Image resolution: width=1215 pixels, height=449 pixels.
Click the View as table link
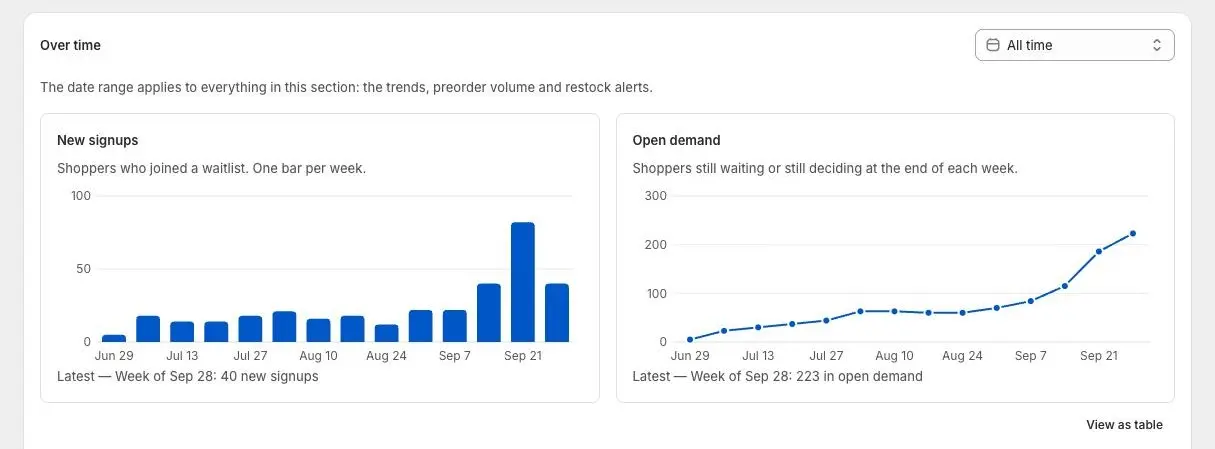pos(1124,425)
